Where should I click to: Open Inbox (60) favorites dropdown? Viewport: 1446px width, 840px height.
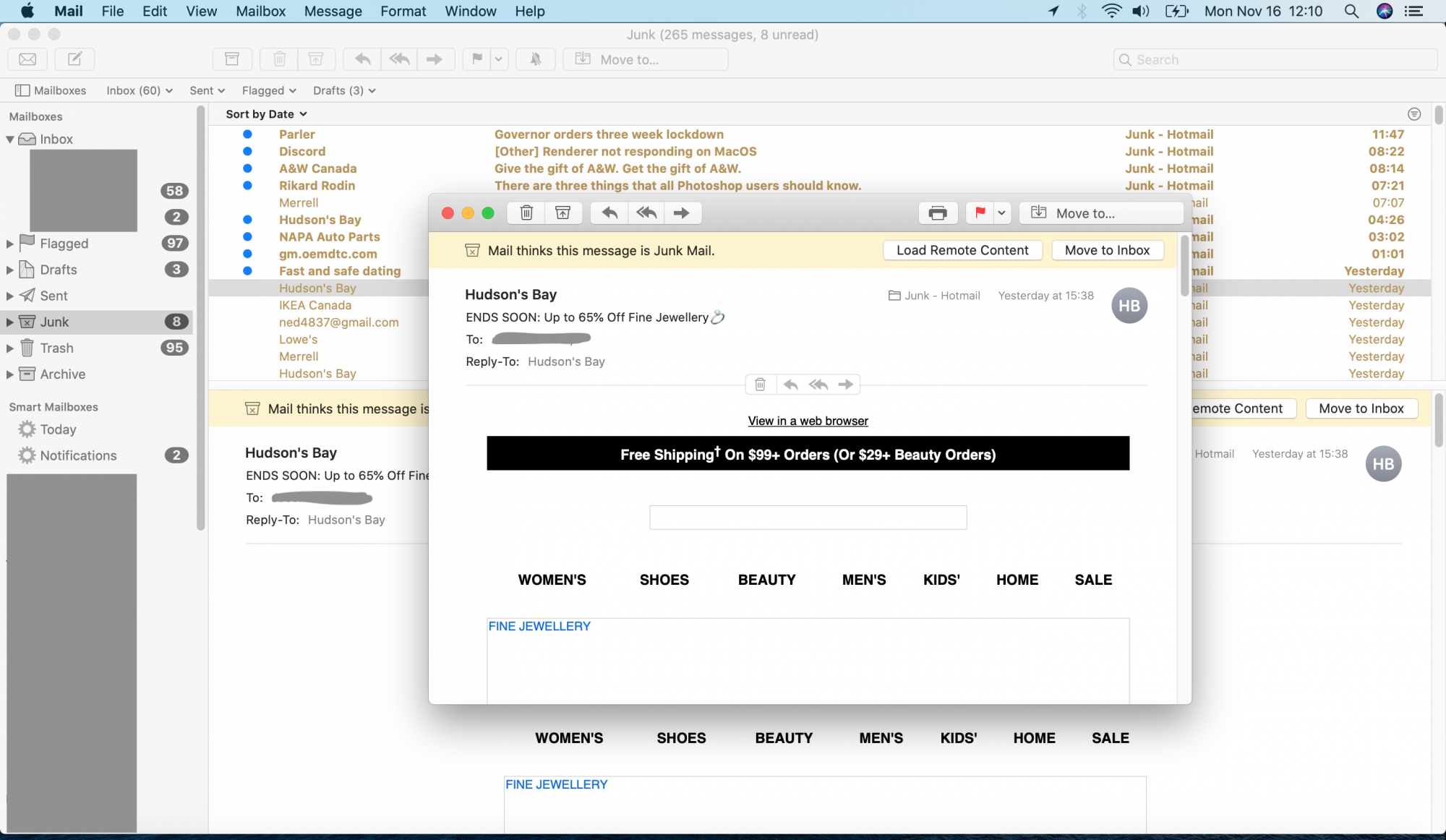140,90
